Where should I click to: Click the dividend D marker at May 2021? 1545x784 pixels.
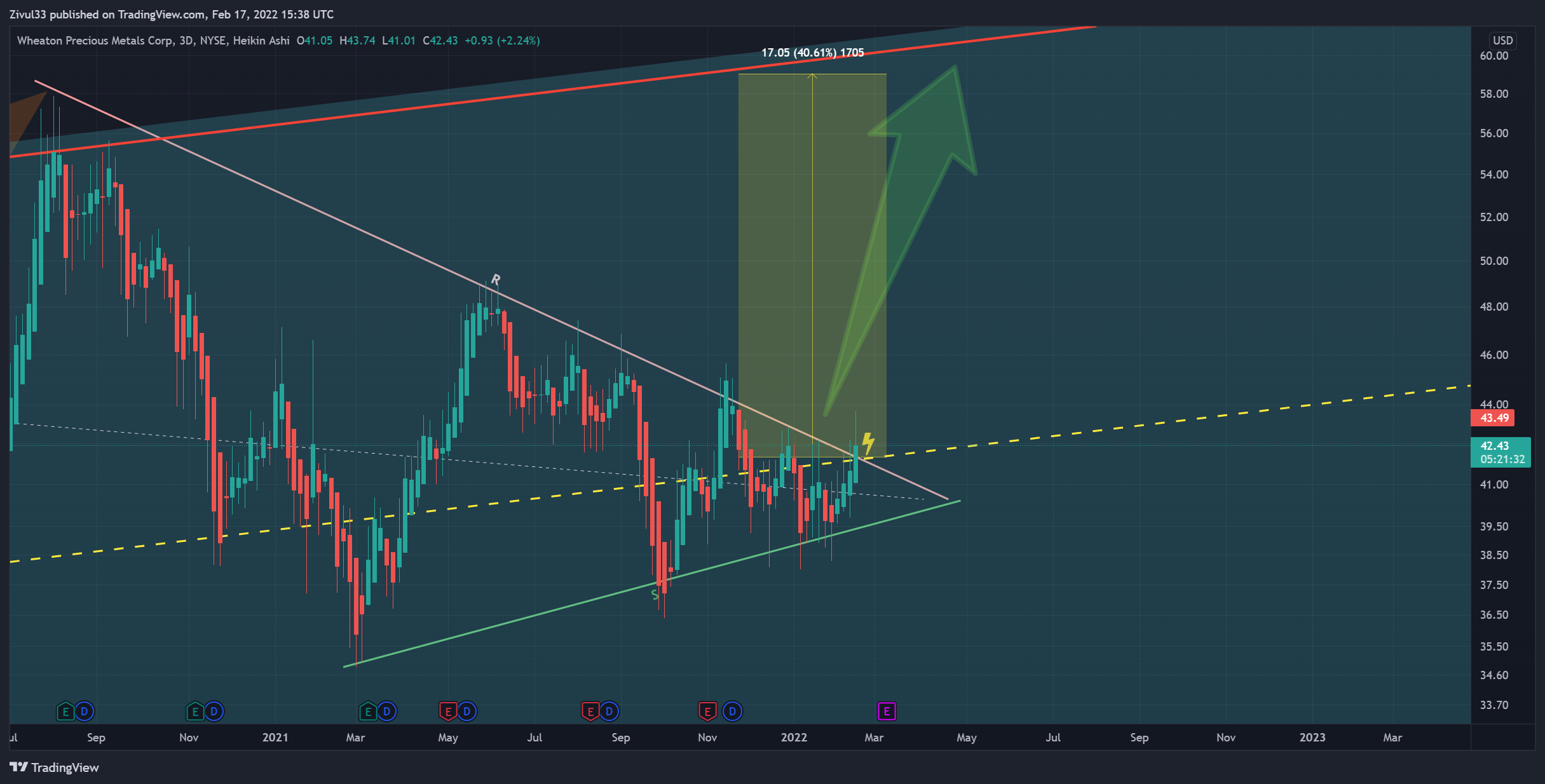(466, 712)
